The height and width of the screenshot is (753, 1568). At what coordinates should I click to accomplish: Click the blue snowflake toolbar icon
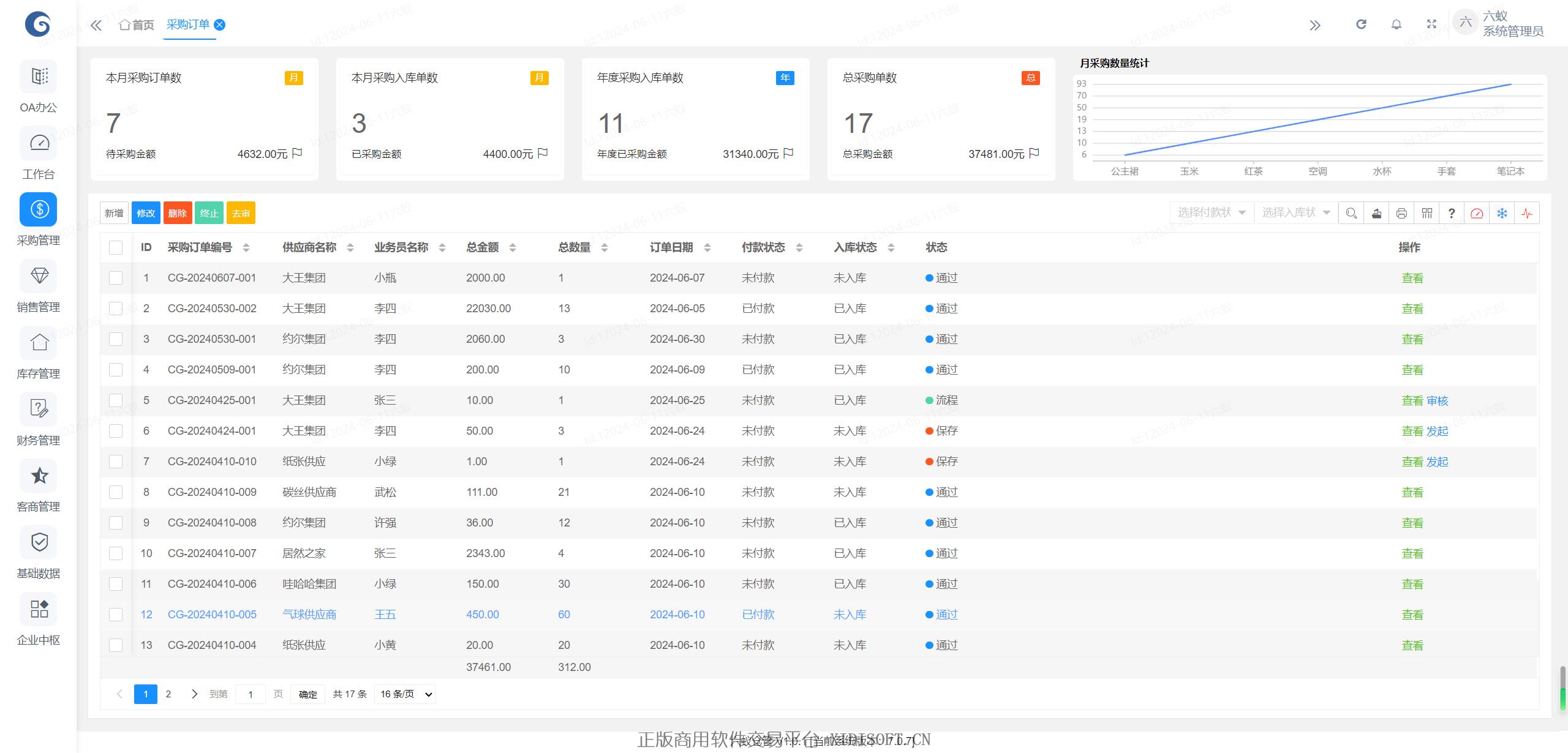click(x=1502, y=213)
